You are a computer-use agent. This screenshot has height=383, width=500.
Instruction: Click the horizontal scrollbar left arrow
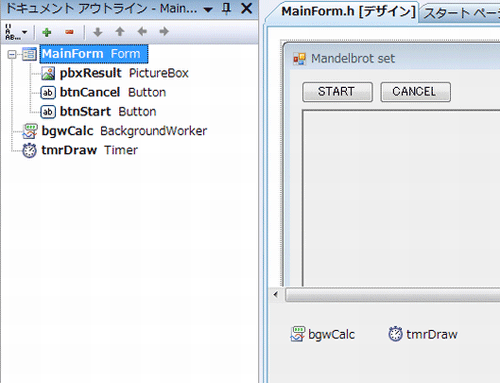click(276, 294)
